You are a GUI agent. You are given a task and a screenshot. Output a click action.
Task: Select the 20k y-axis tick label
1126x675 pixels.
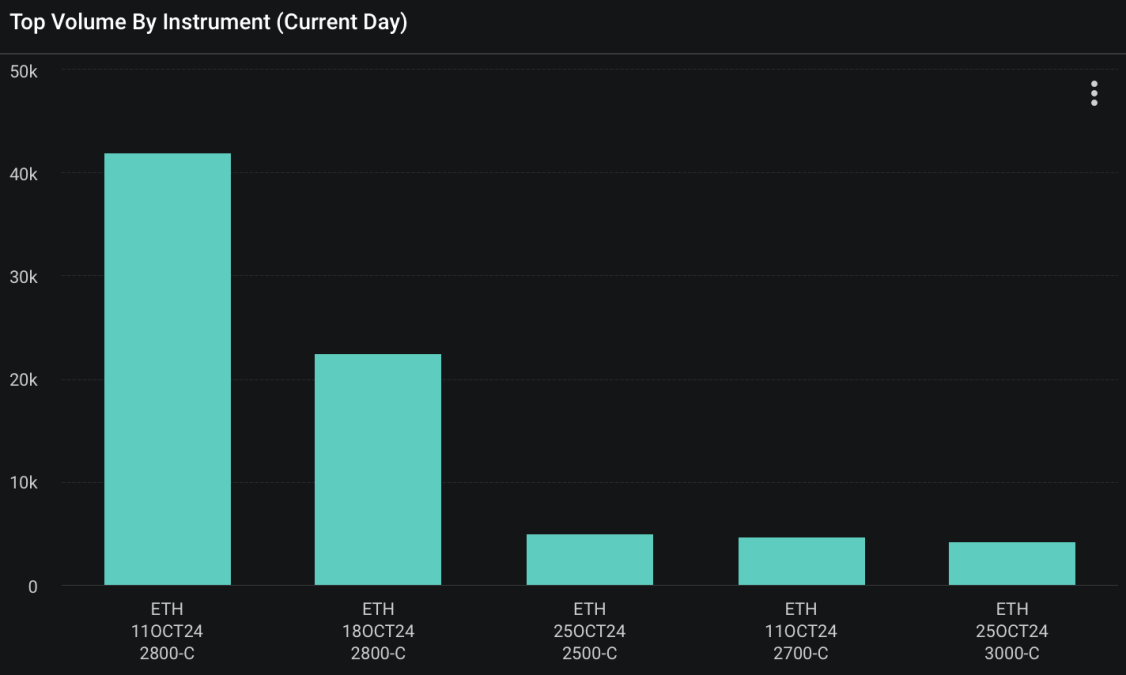pyautogui.click(x=23, y=380)
